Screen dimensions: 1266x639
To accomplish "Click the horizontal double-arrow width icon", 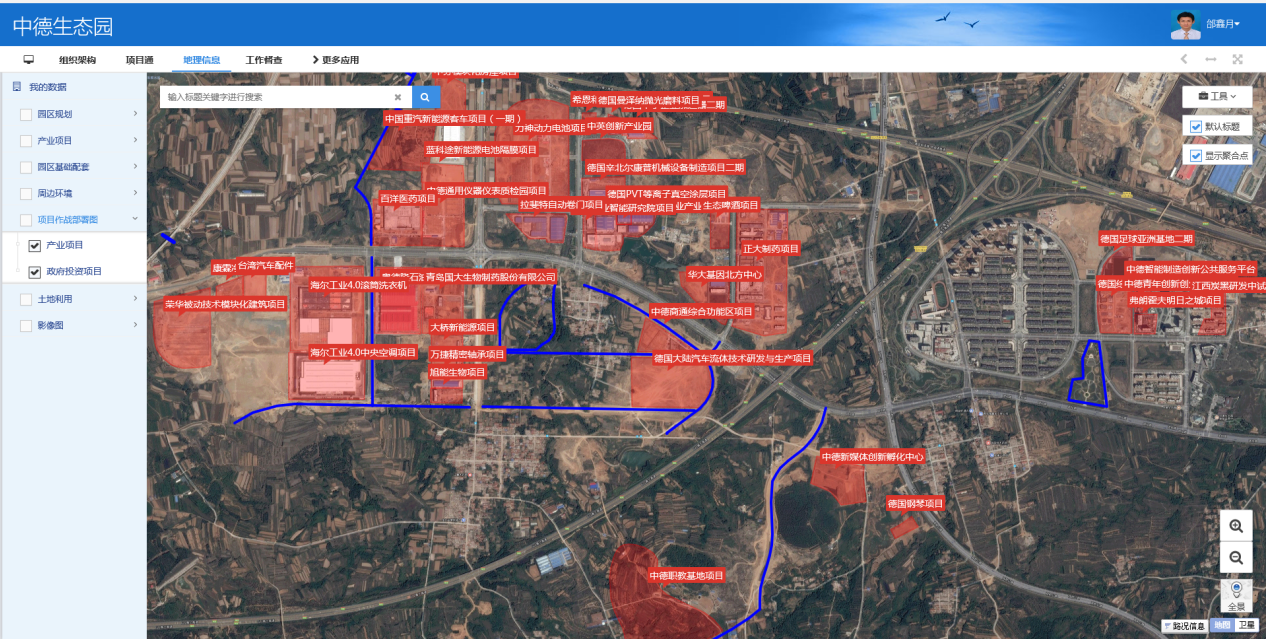I will point(1211,60).
